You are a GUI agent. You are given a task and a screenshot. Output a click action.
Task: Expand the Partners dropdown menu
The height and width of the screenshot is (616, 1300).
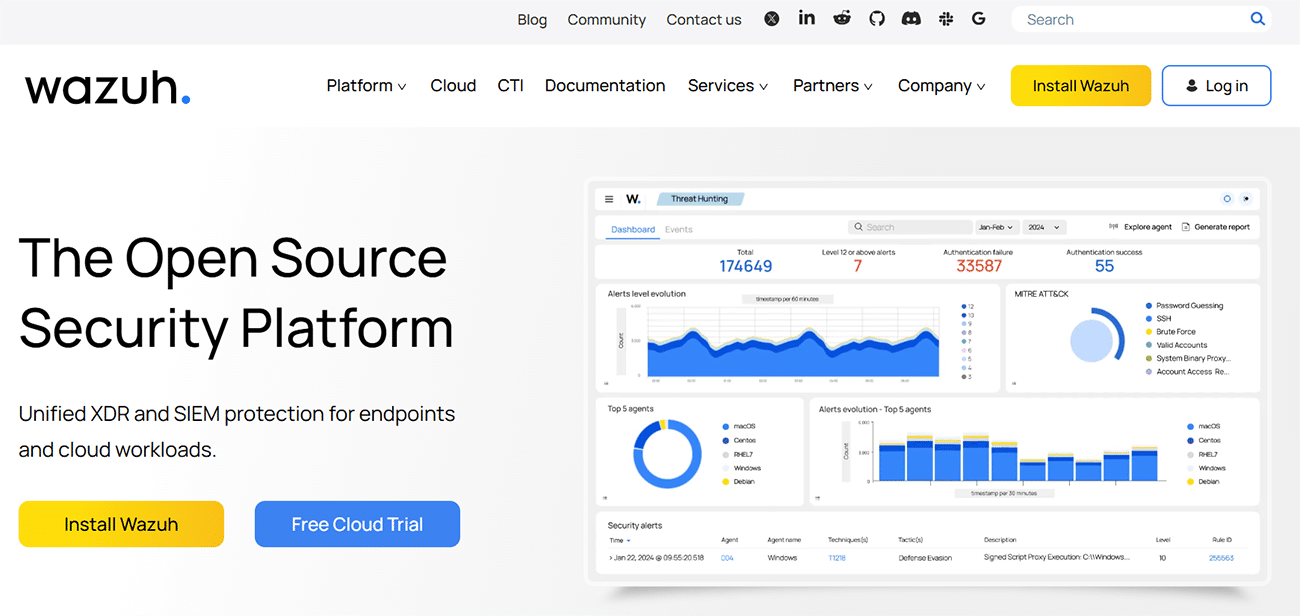pyautogui.click(x=832, y=86)
